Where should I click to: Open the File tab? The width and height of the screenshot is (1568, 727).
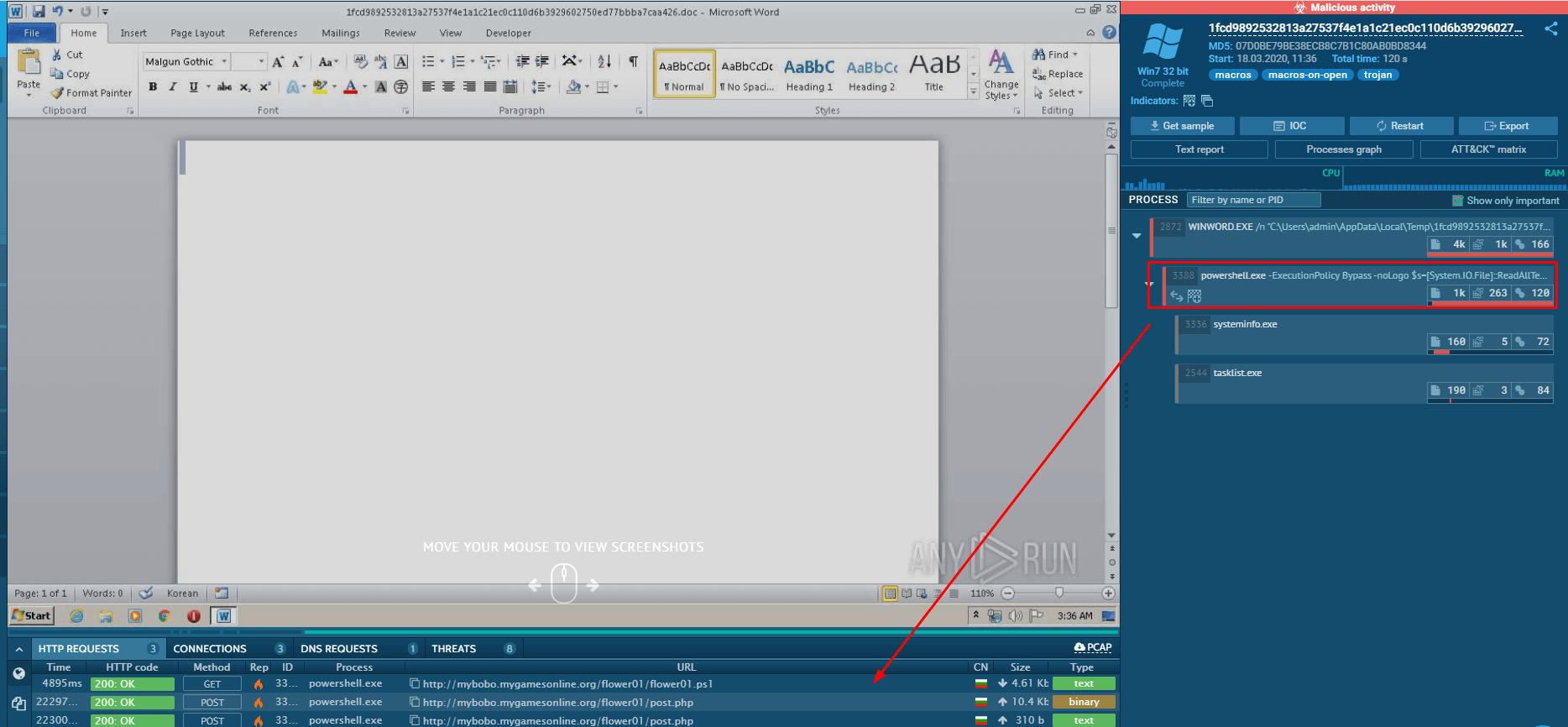pyautogui.click(x=32, y=33)
